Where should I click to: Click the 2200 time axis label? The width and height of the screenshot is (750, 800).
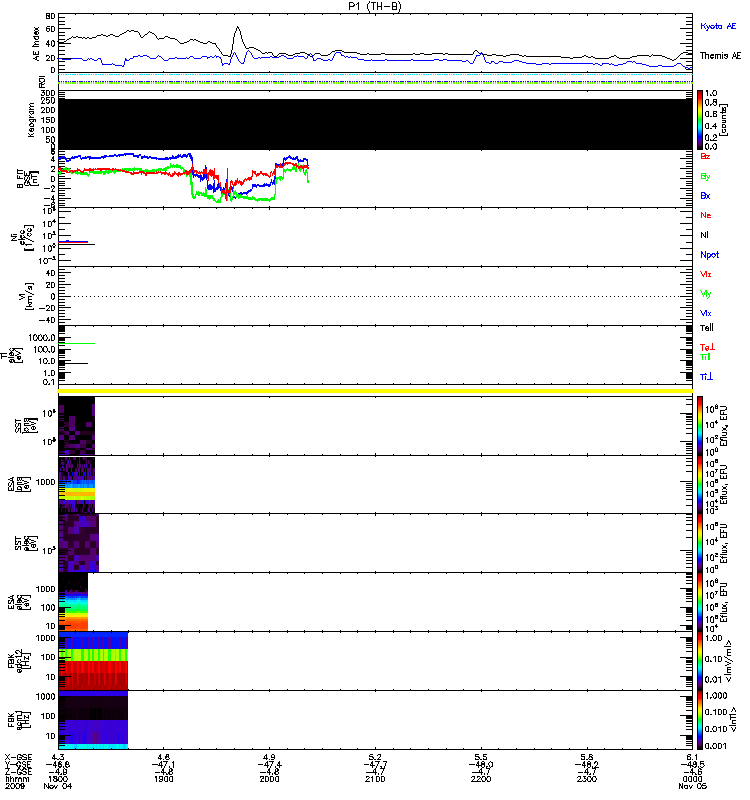(481, 779)
